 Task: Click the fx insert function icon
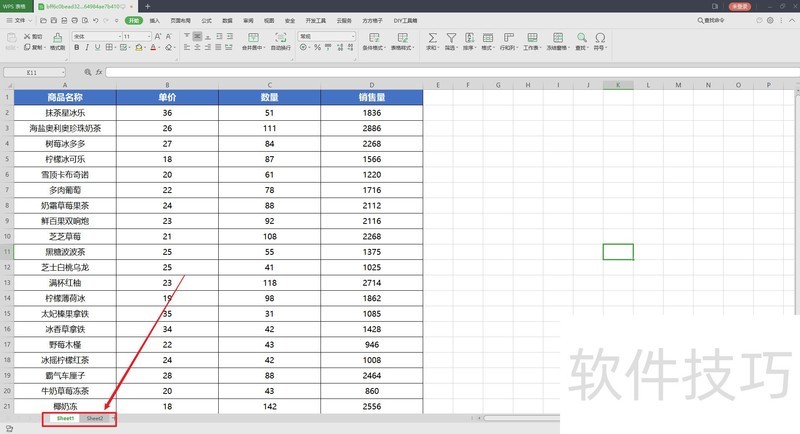pos(99,72)
